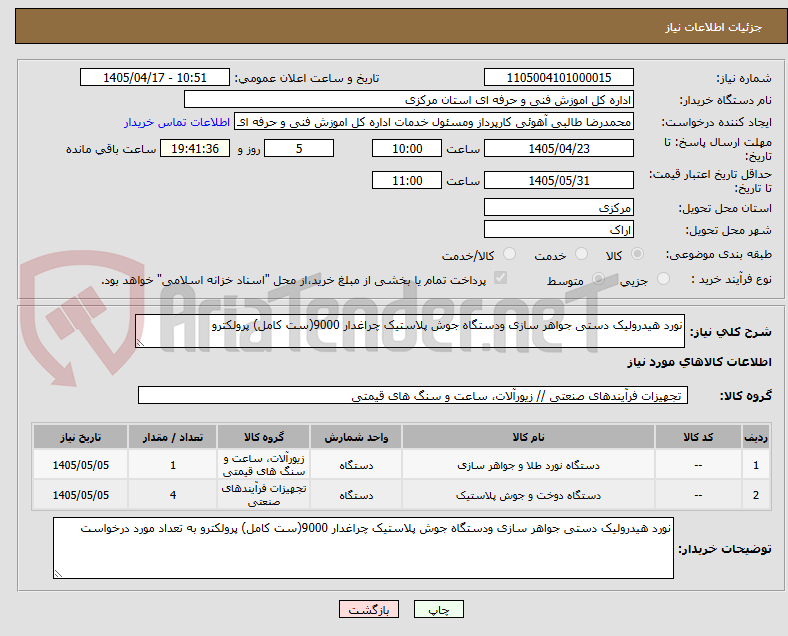Screen dimensions: 788x636
Task: Click row 2 group cell تجهیزات فرآیندهای صنعتی
Action: tap(263, 495)
